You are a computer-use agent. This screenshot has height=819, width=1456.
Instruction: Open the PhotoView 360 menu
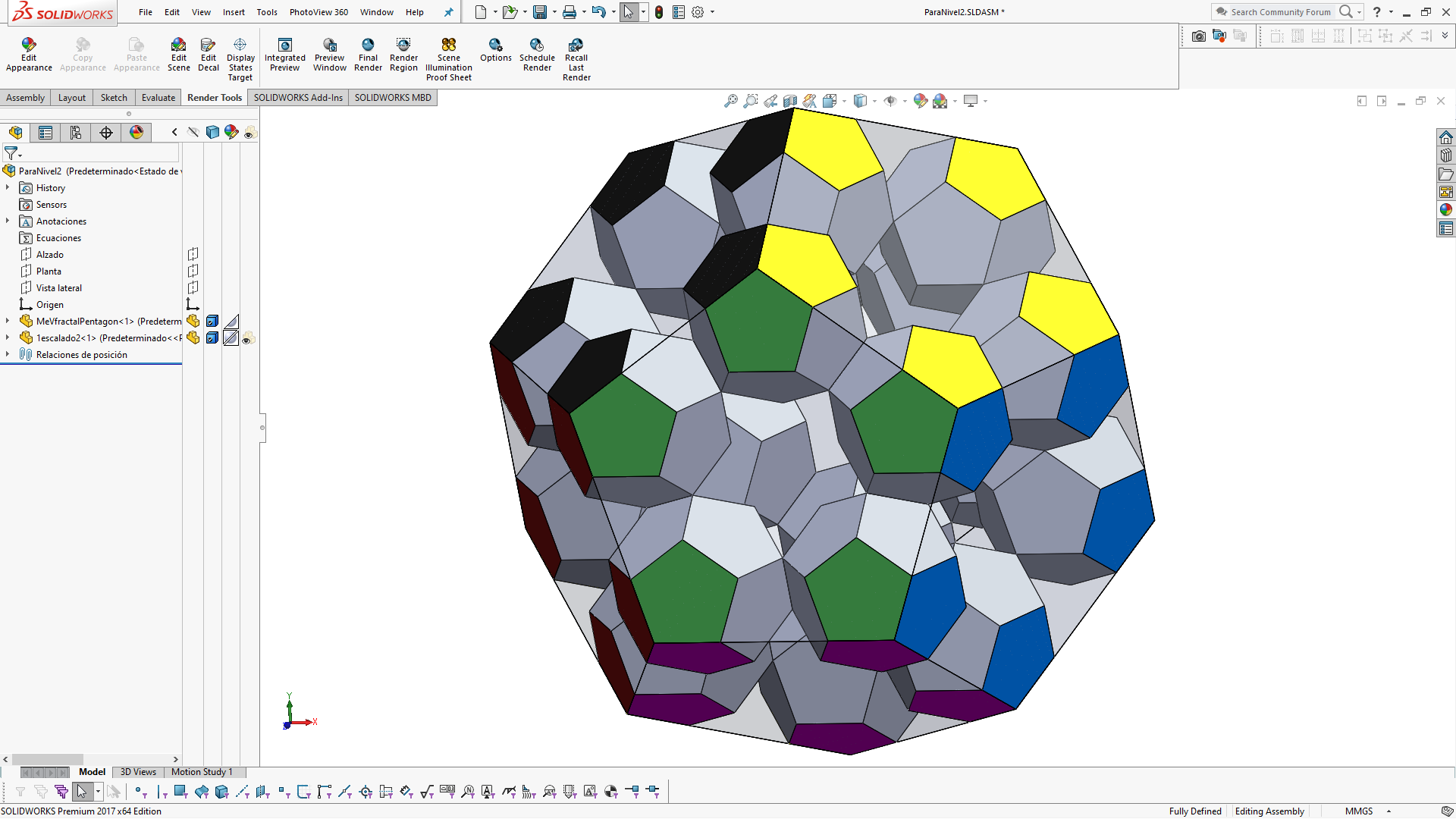pos(318,12)
